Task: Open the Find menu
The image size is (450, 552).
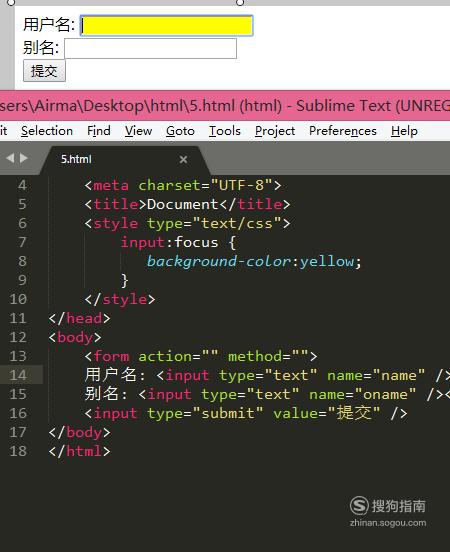Action: [x=99, y=131]
